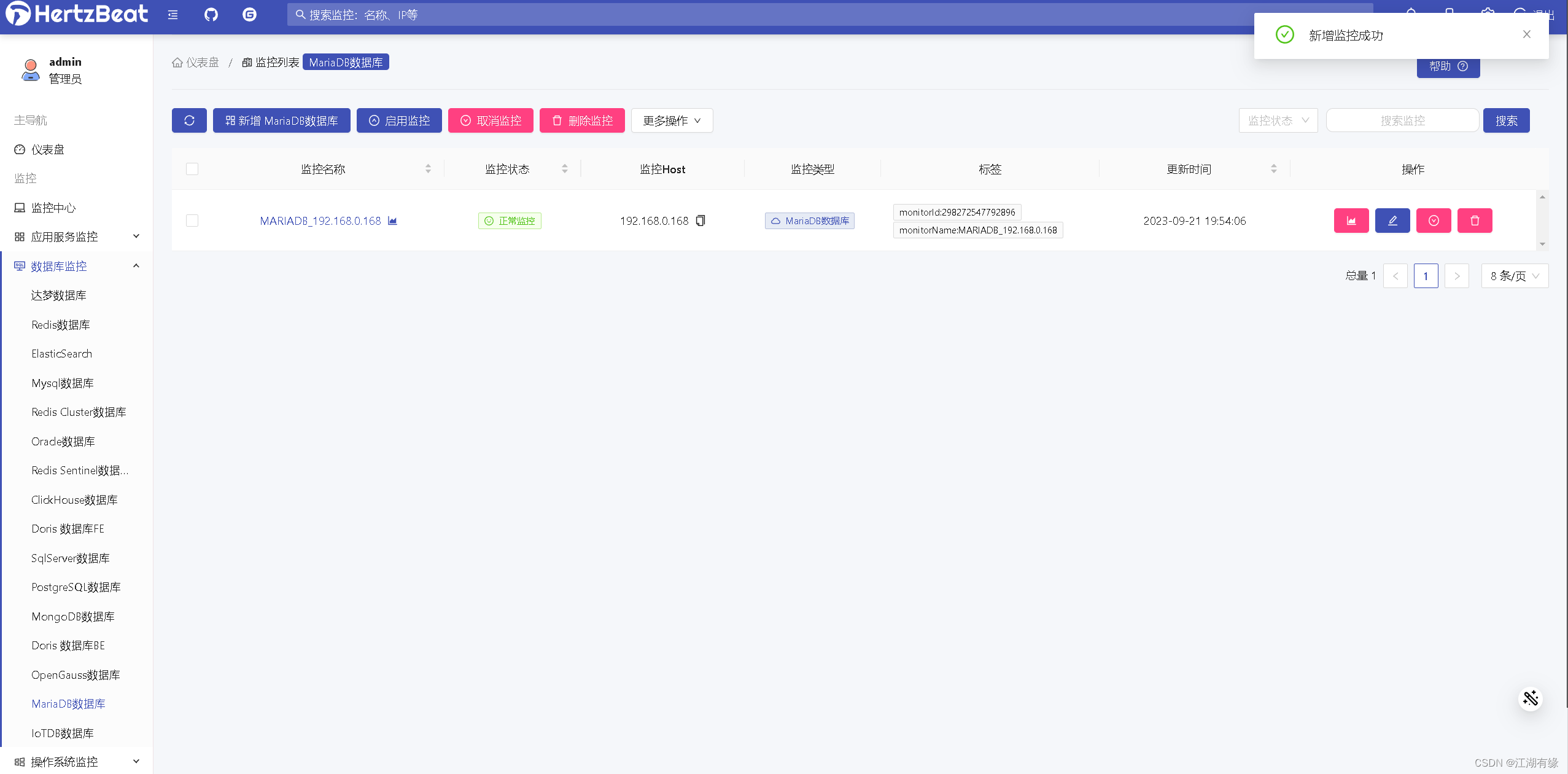Click 仪表盘 breadcrumb link
Image resolution: width=1568 pixels, height=774 pixels.
pos(202,63)
